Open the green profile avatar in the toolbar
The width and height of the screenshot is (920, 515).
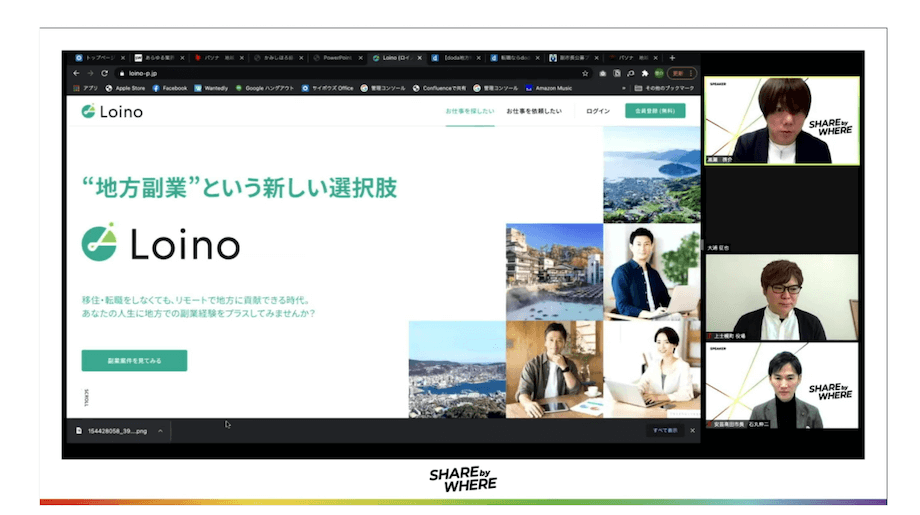pyautogui.click(x=659, y=73)
